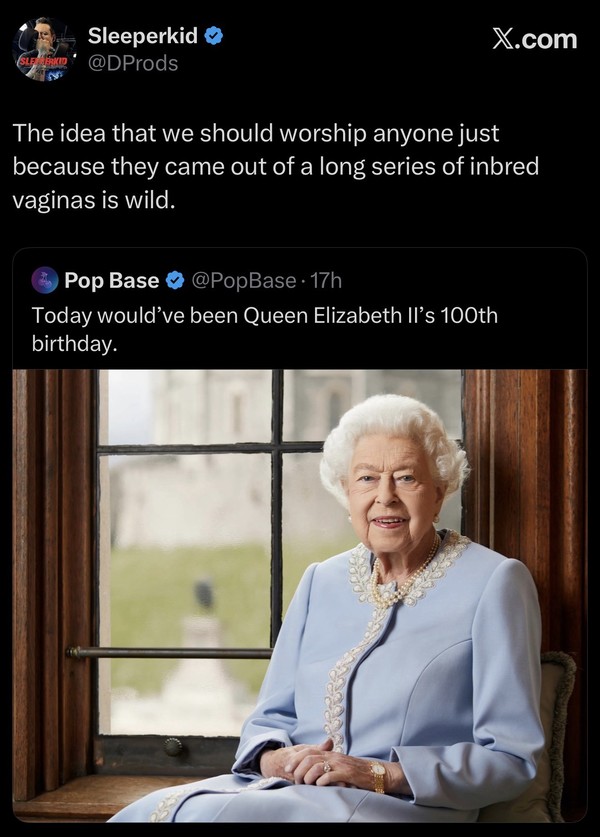Viewport: 600px width, 837px height.
Task: Click Sleeperkid's blue verified badge
Action: (214, 38)
